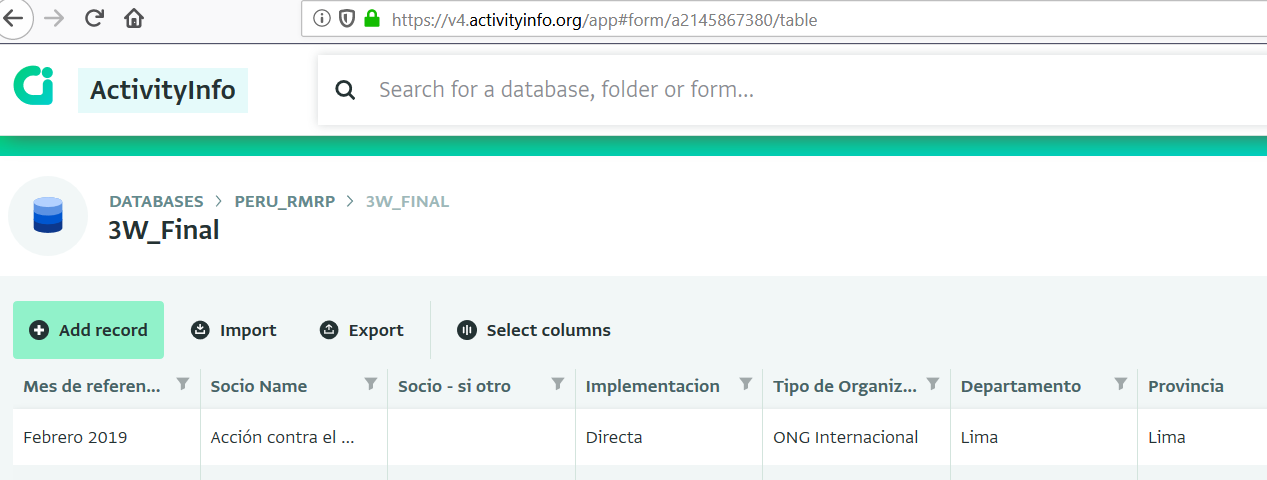Click the blue database icon

click(48, 215)
